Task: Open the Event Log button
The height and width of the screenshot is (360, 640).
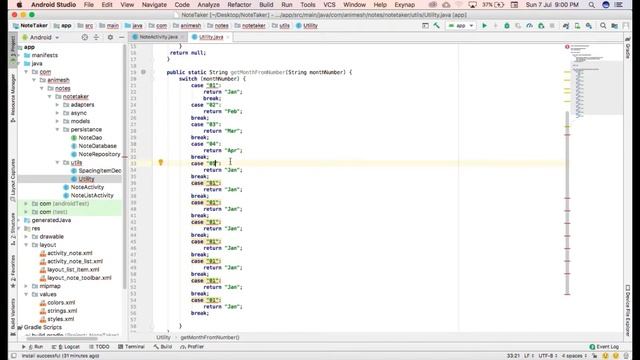Action: tap(604, 347)
